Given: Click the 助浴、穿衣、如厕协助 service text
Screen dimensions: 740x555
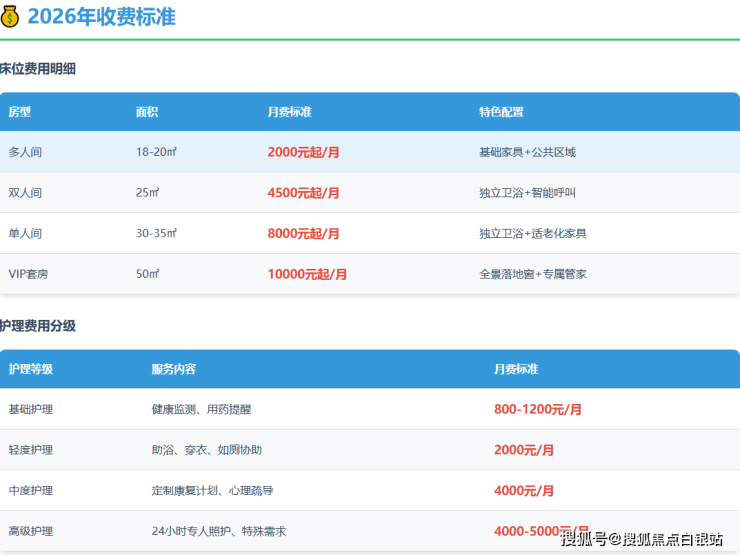Looking at the screenshot, I should [x=207, y=450].
